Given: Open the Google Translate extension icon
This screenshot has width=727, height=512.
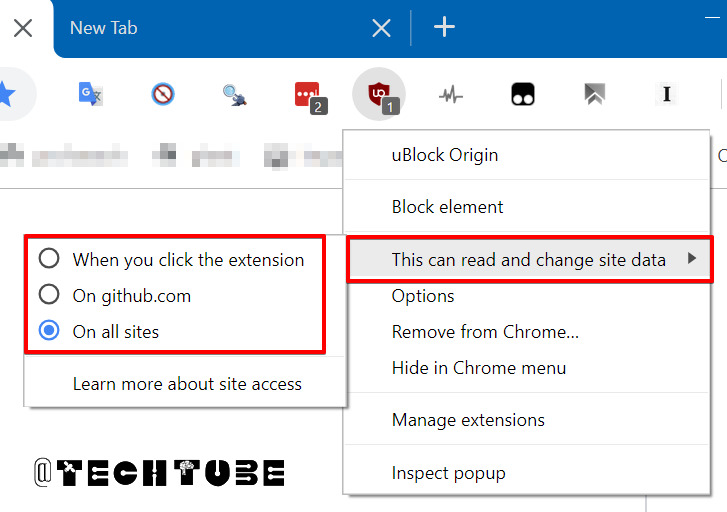Looking at the screenshot, I should point(91,94).
